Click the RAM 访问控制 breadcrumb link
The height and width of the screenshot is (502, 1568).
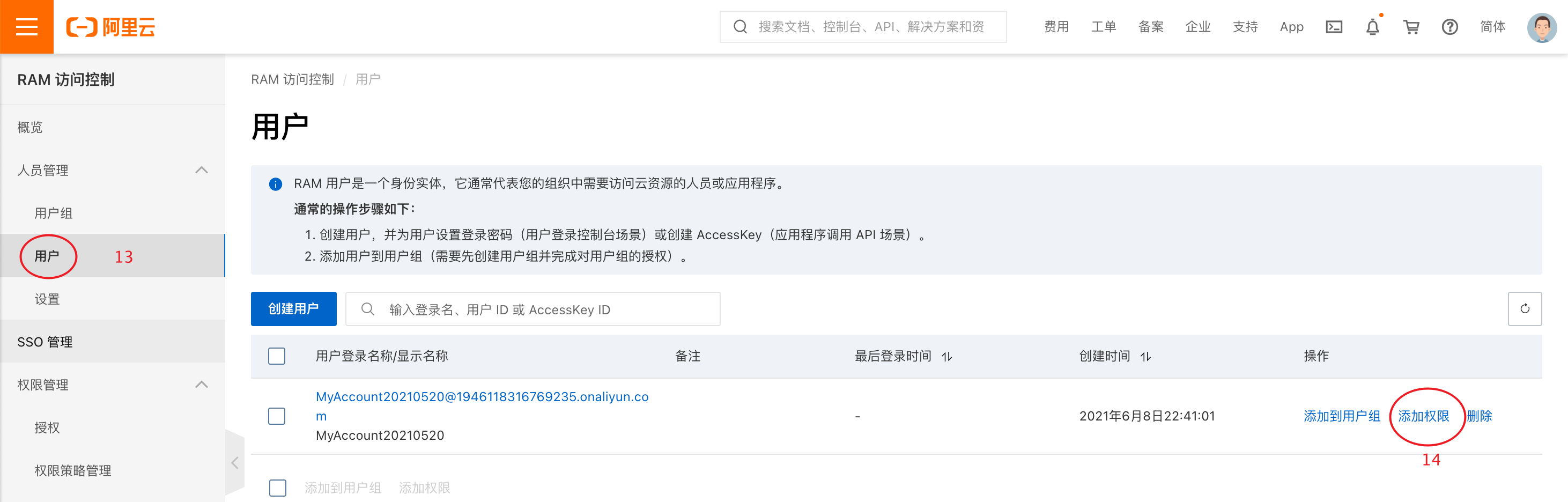pyautogui.click(x=292, y=80)
